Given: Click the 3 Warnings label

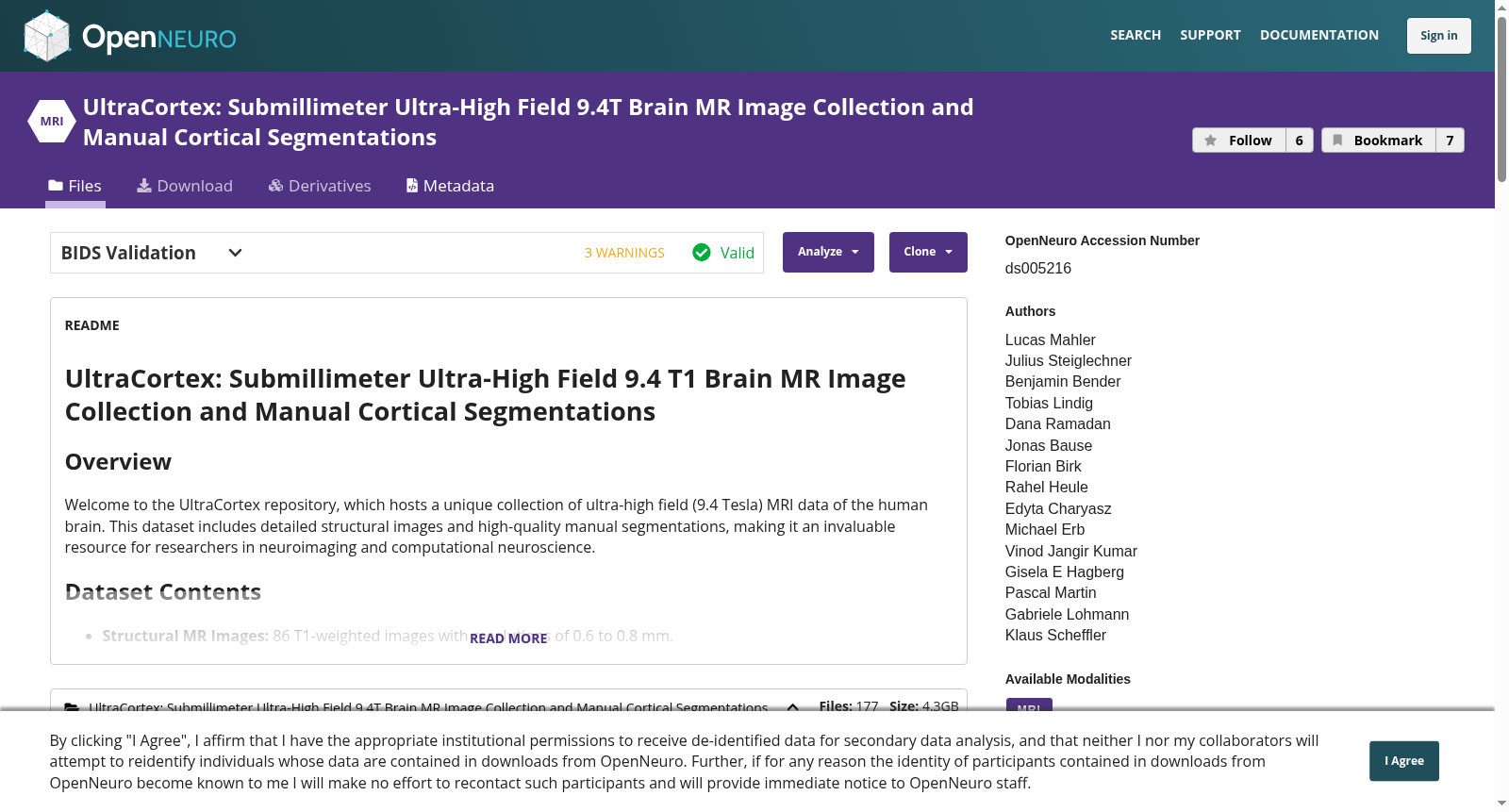Looking at the screenshot, I should (x=624, y=253).
